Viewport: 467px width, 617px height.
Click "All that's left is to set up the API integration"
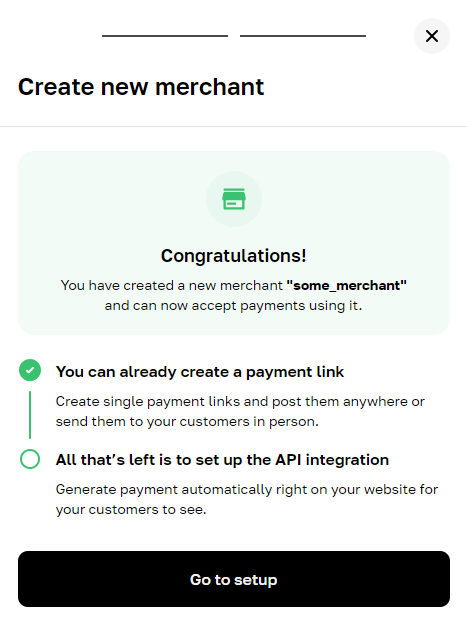coord(222,460)
